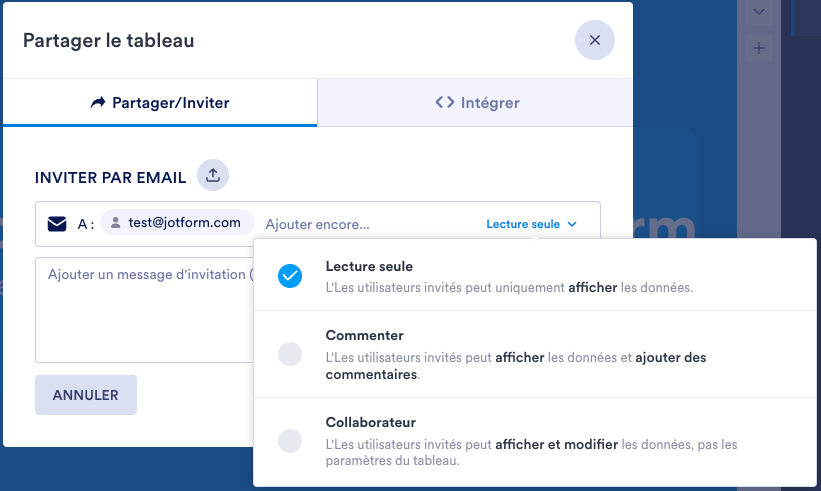This screenshot has height=491, width=821.
Task: Click the plus icon behind the dialog
Action: coord(759,47)
